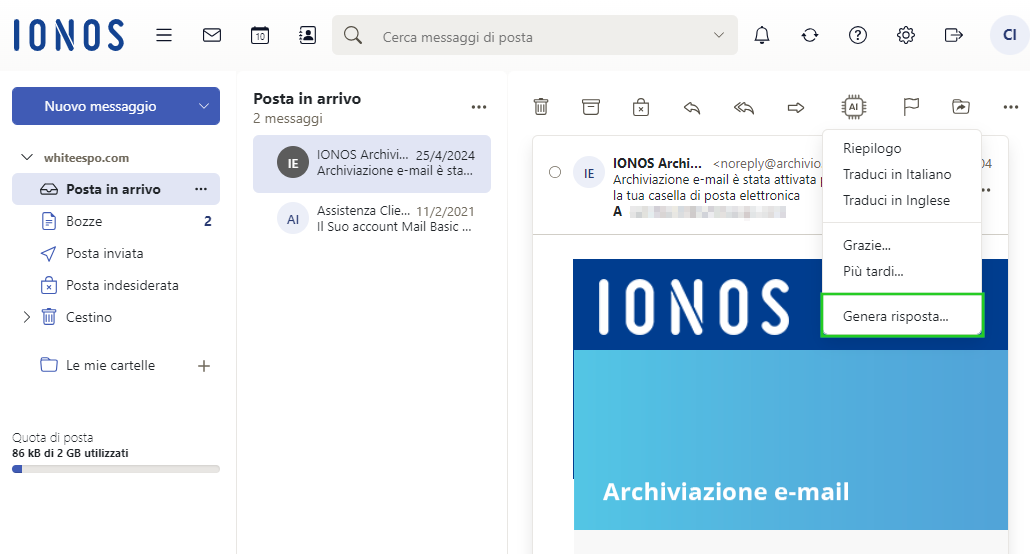This screenshot has height=554, width=1030.
Task: Click the IONOS logo
Action: (68, 35)
